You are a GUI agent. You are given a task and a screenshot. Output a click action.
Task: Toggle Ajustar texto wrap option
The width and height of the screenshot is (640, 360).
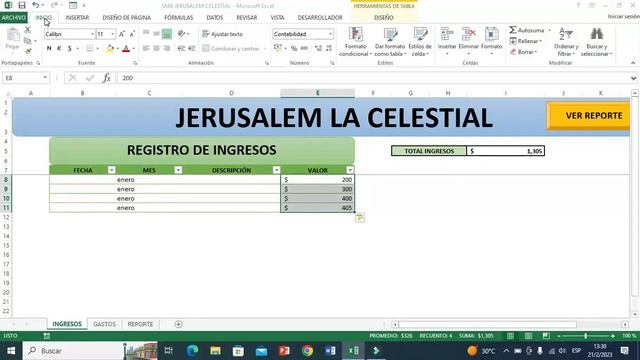coord(223,34)
